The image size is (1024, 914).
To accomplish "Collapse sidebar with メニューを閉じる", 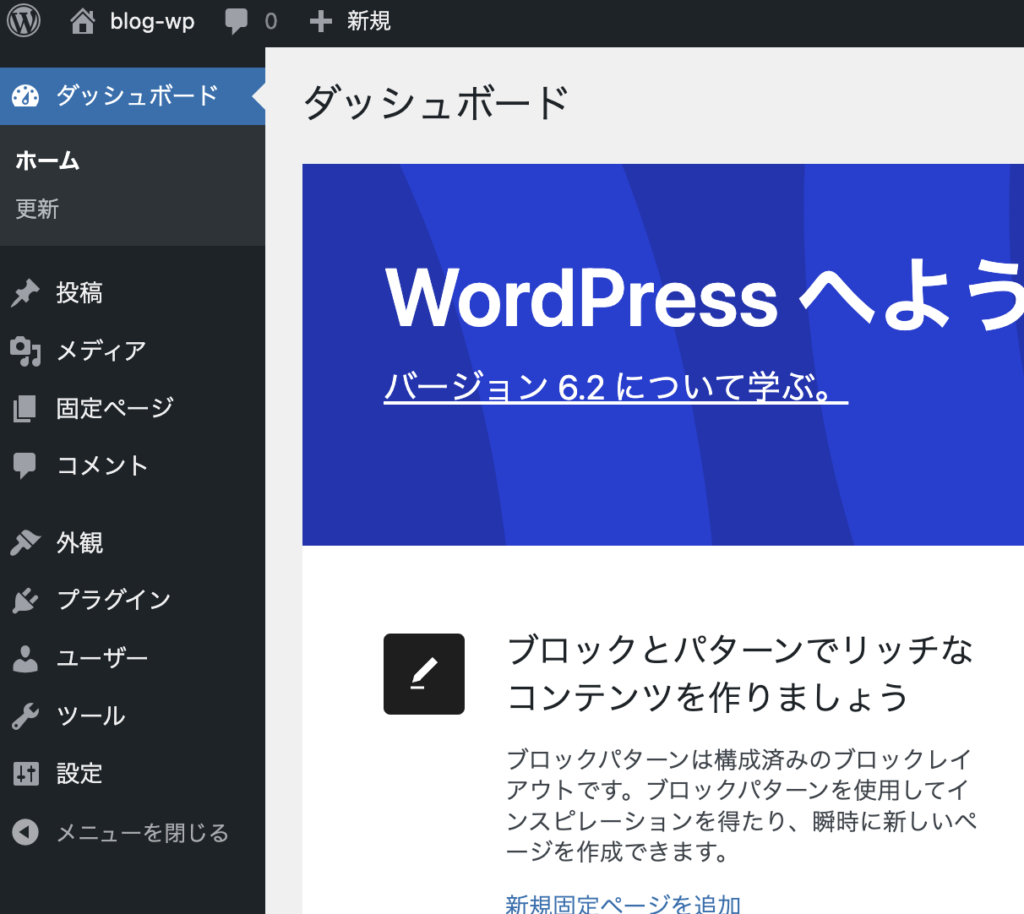I will 133,832.
